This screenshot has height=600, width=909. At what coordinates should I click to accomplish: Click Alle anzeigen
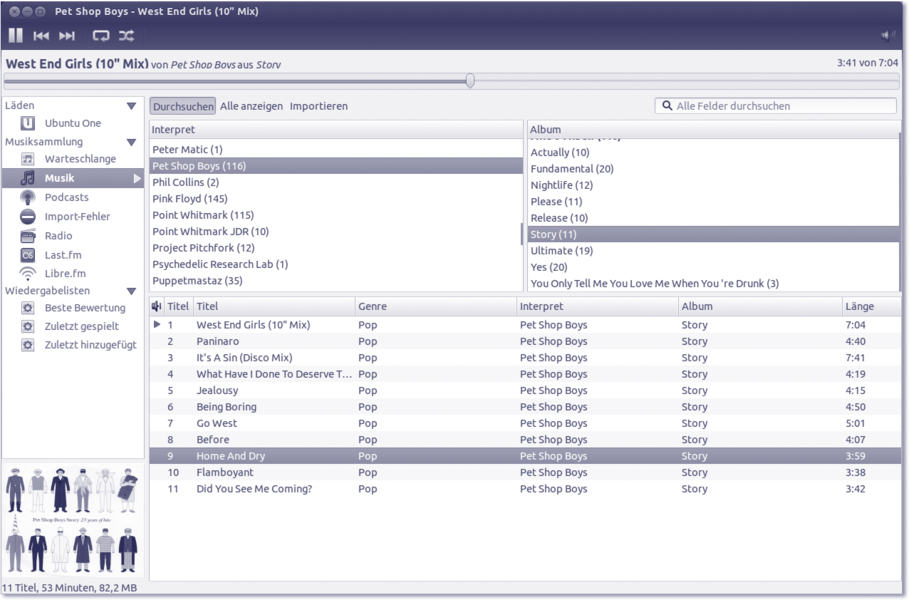click(x=251, y=106)
